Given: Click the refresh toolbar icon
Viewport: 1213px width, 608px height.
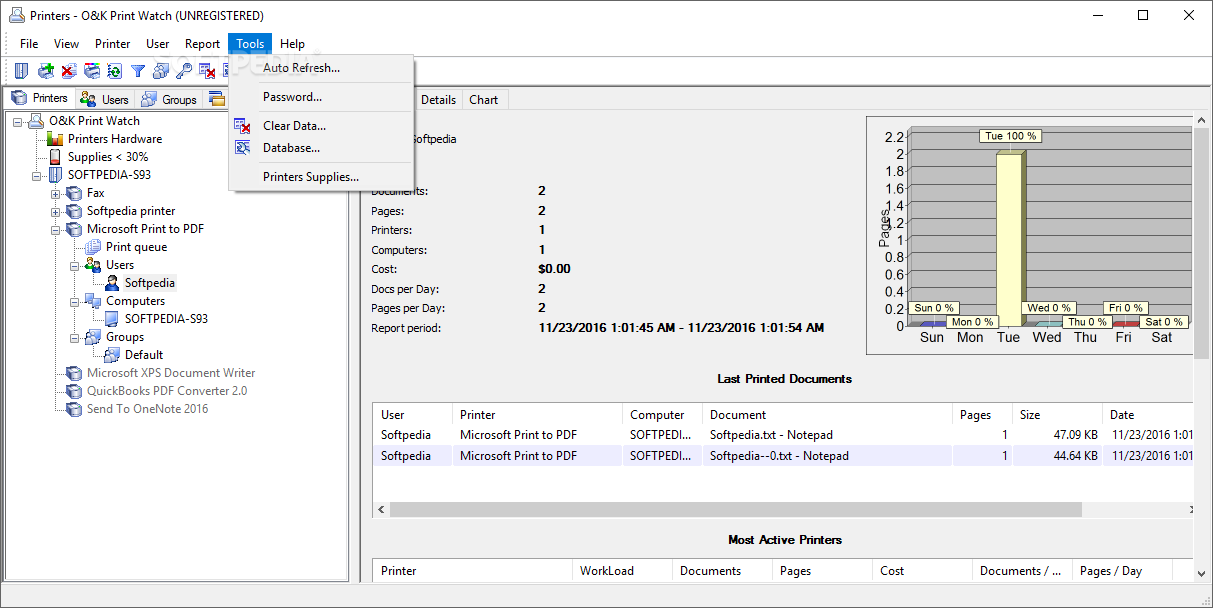Looking at the screenshot, I should (115, 70).
